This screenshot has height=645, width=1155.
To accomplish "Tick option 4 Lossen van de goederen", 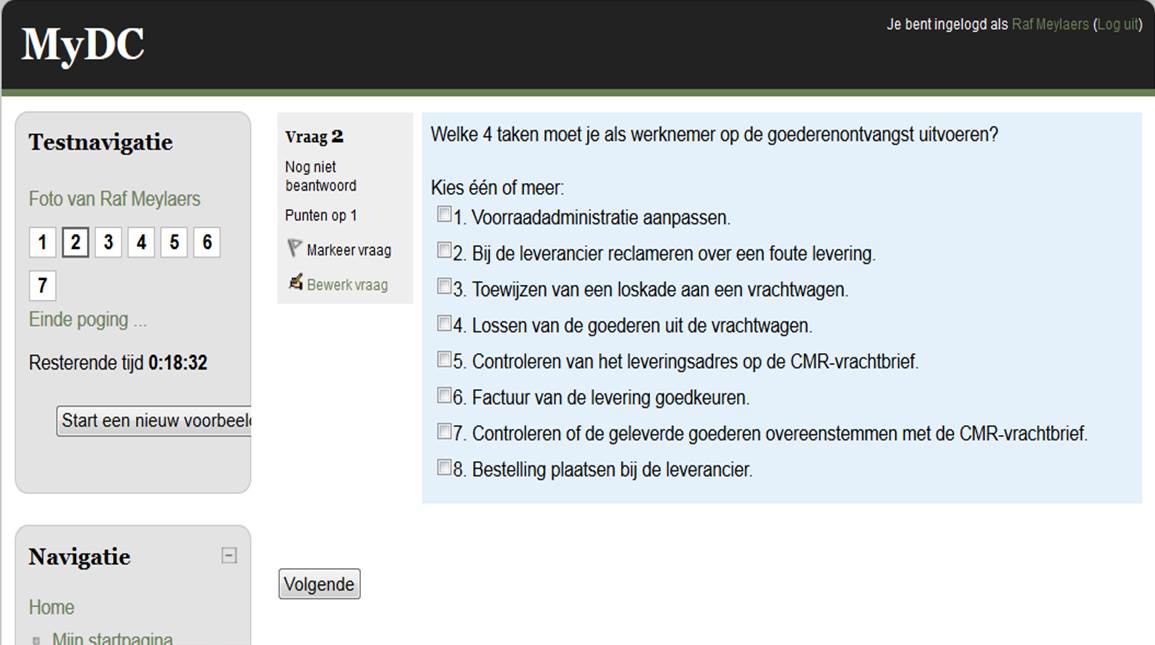I will pyautogui.click(x=444, y=322).
